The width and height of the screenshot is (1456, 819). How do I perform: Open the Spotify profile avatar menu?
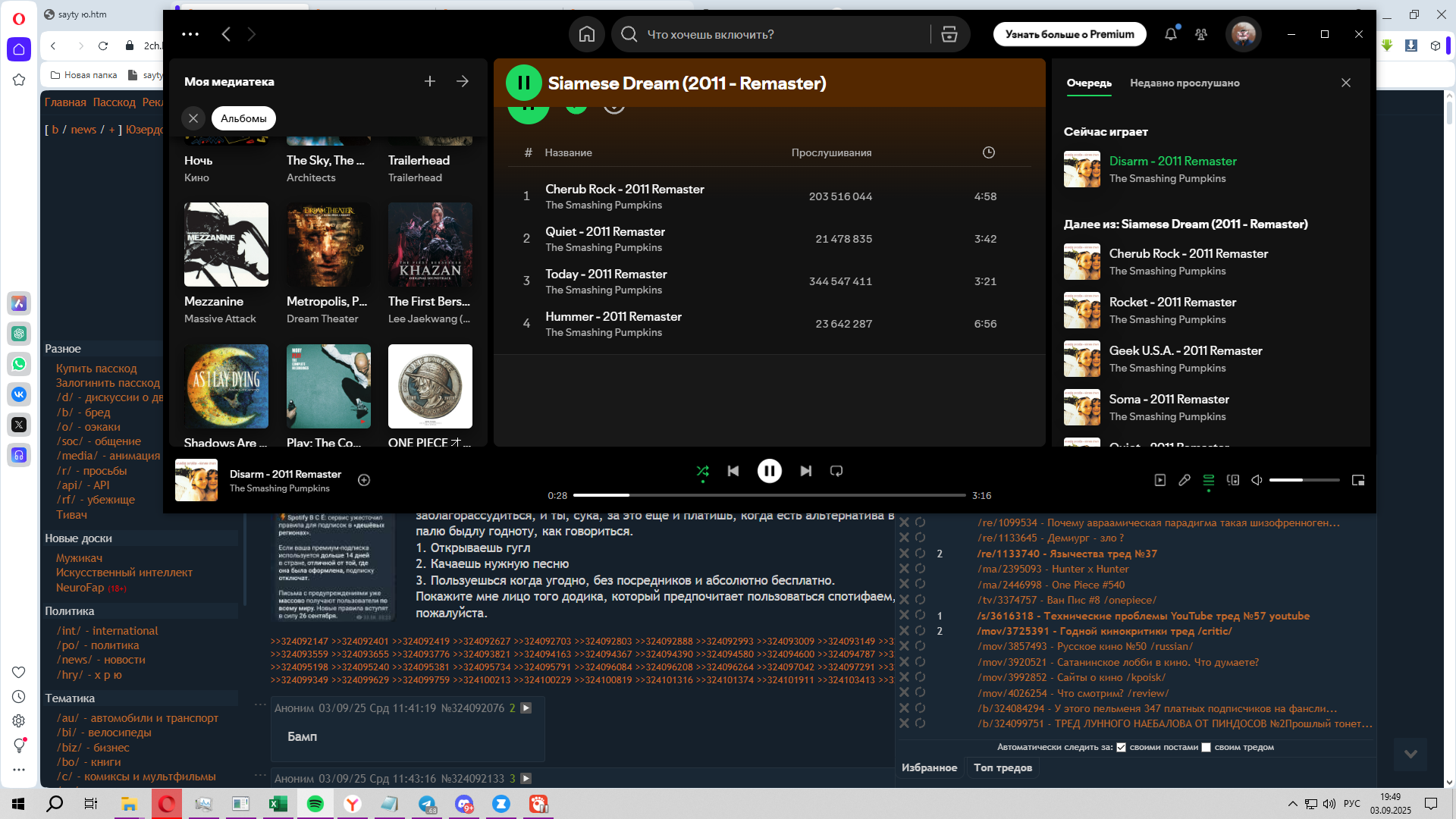pos(1243,34)
